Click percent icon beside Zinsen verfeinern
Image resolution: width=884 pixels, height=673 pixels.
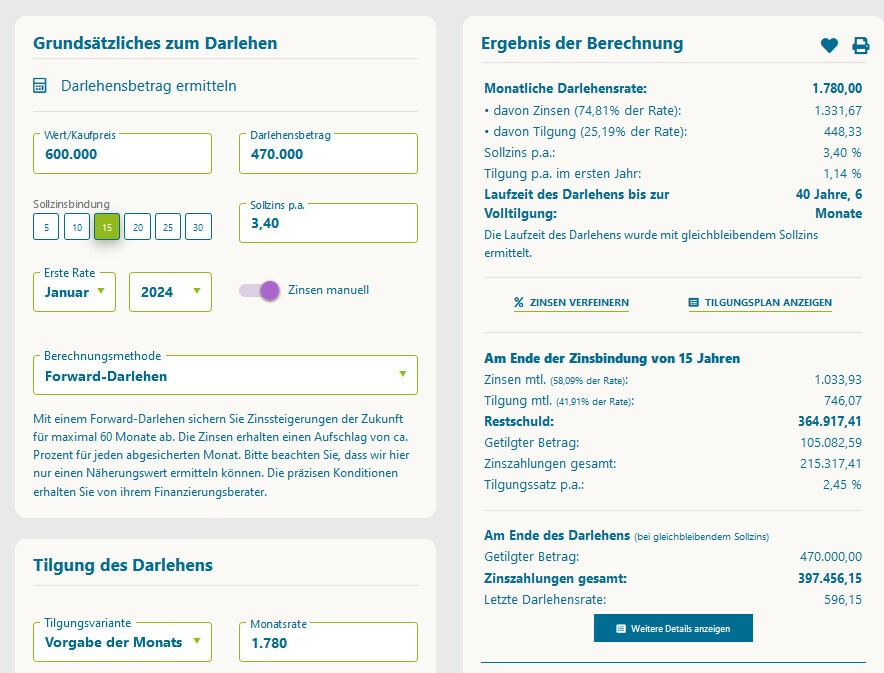[519, 303]
